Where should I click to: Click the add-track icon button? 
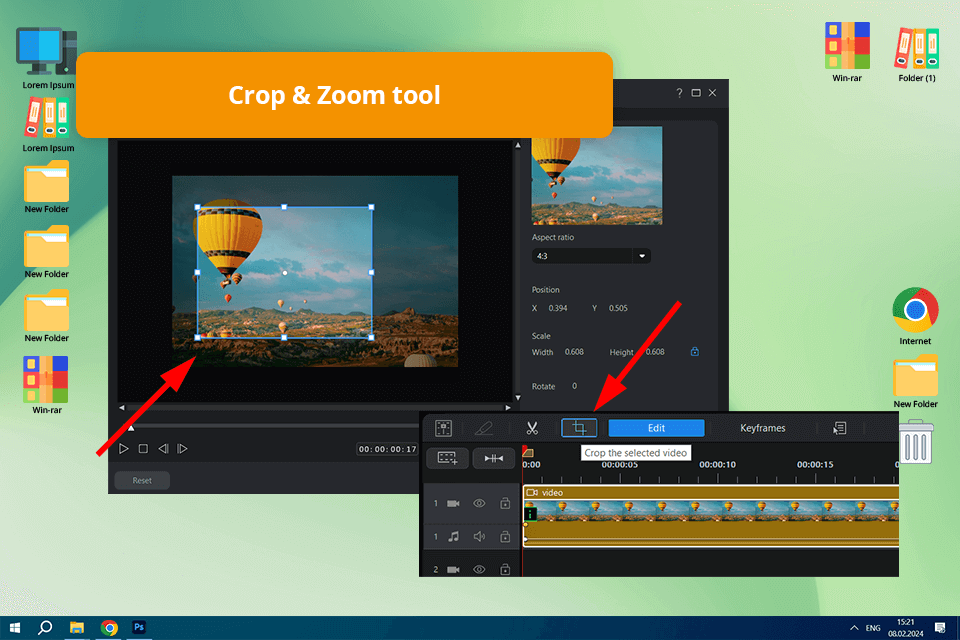(x=447, y=458)
